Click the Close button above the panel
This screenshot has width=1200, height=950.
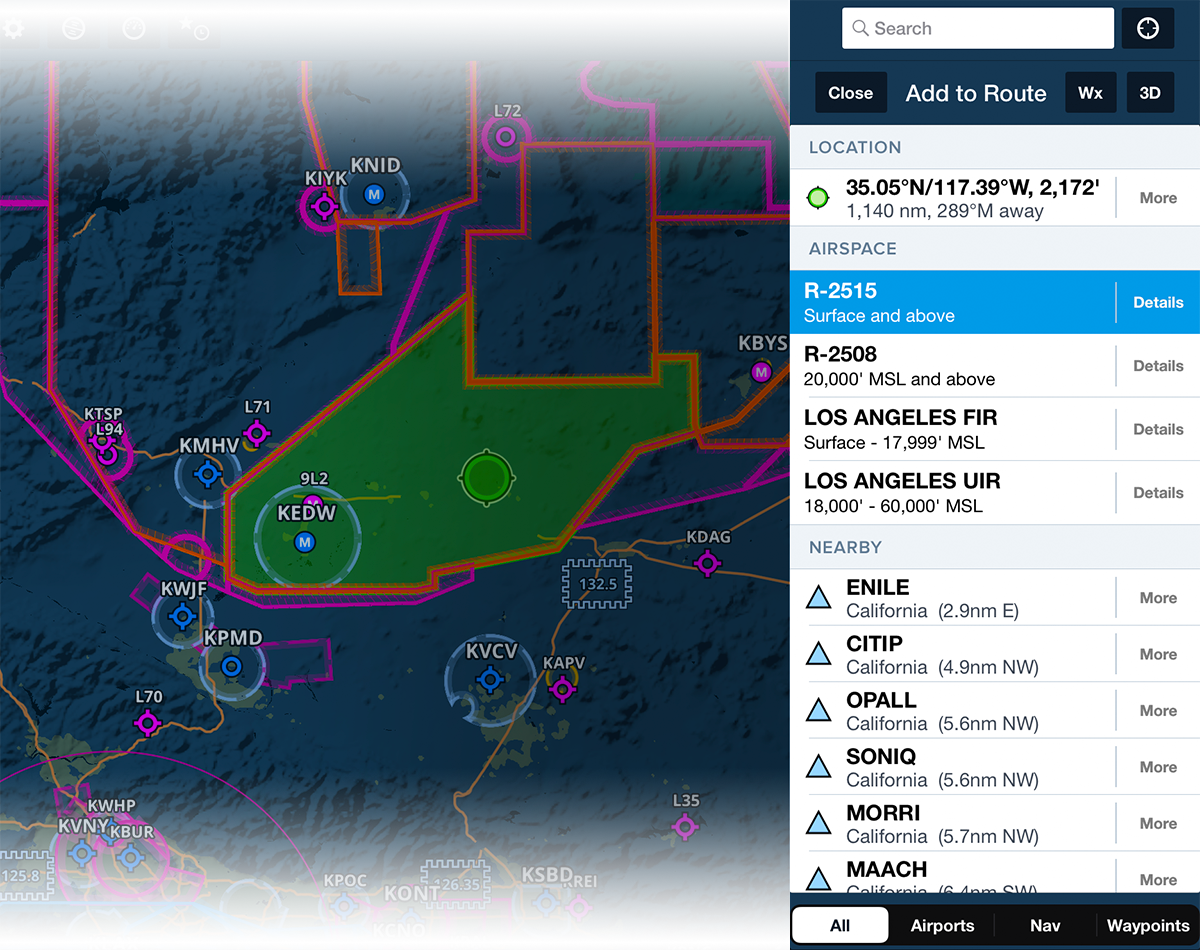[850, 92]
